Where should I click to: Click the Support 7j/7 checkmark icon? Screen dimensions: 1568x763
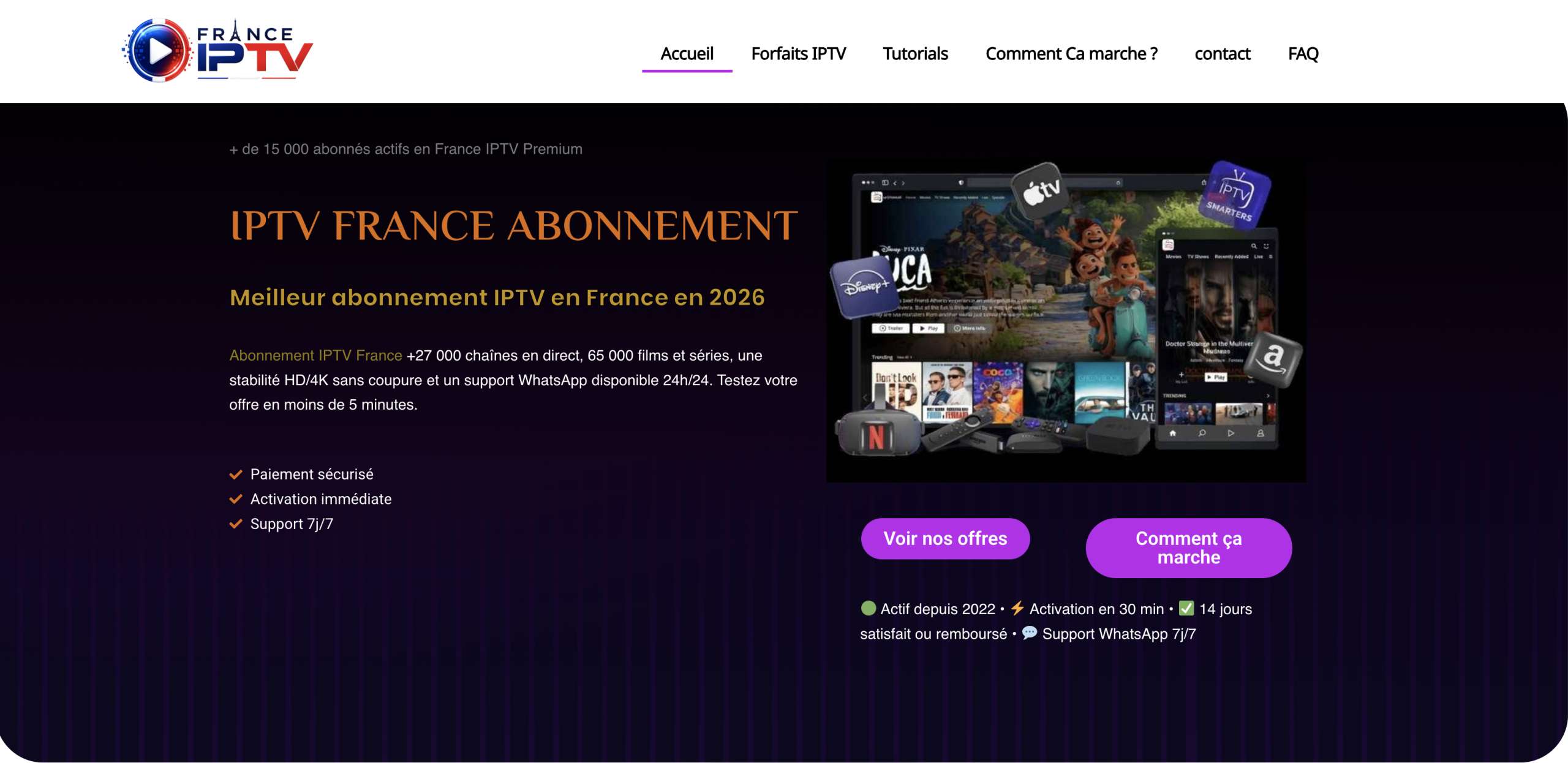[x=236, y=524]
